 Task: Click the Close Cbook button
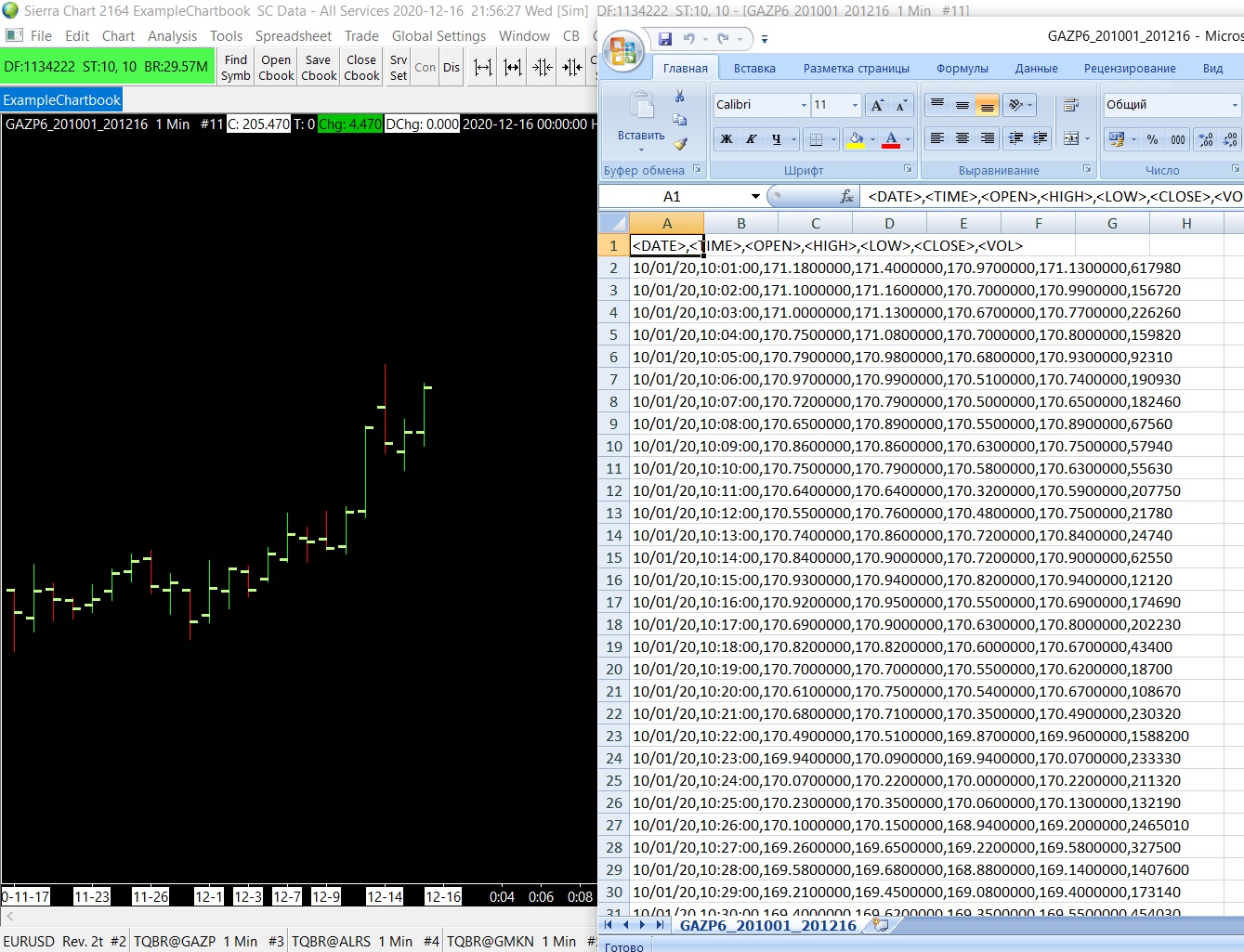[x=361, y=67]
